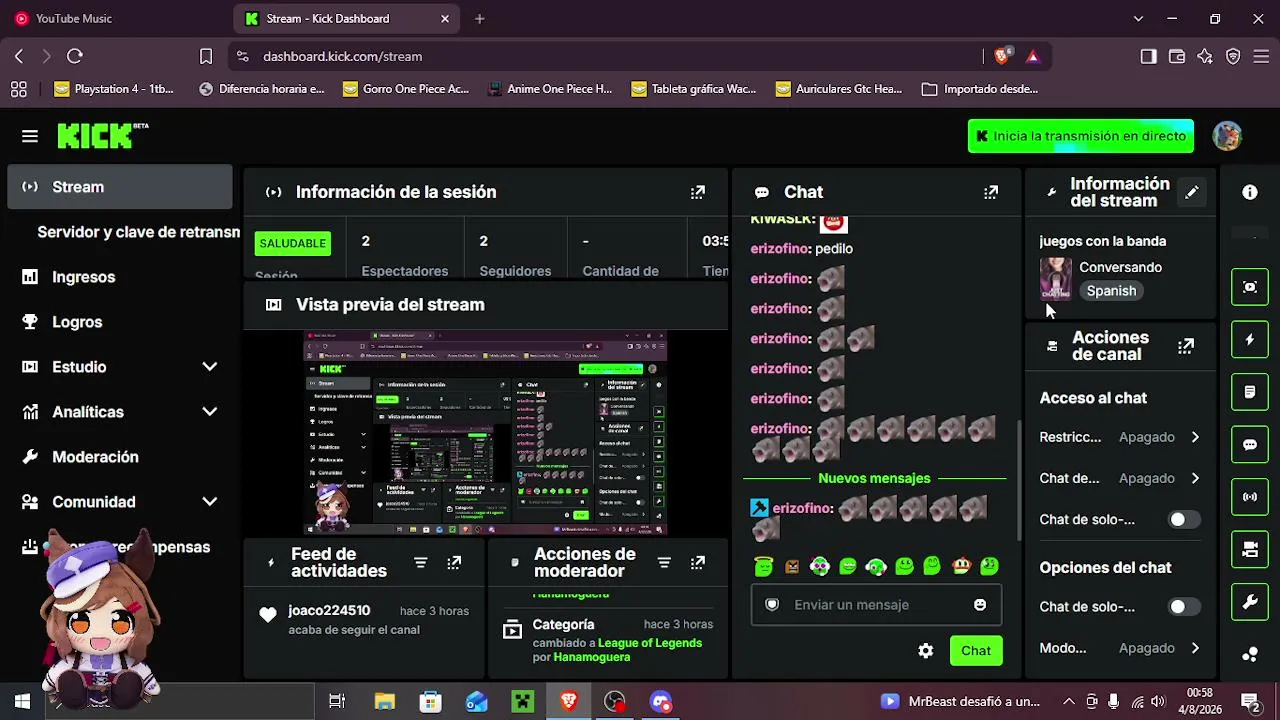
Task: Open the info icon in right sidebar
Action: pyautogui.click(x=1250, y=192)
